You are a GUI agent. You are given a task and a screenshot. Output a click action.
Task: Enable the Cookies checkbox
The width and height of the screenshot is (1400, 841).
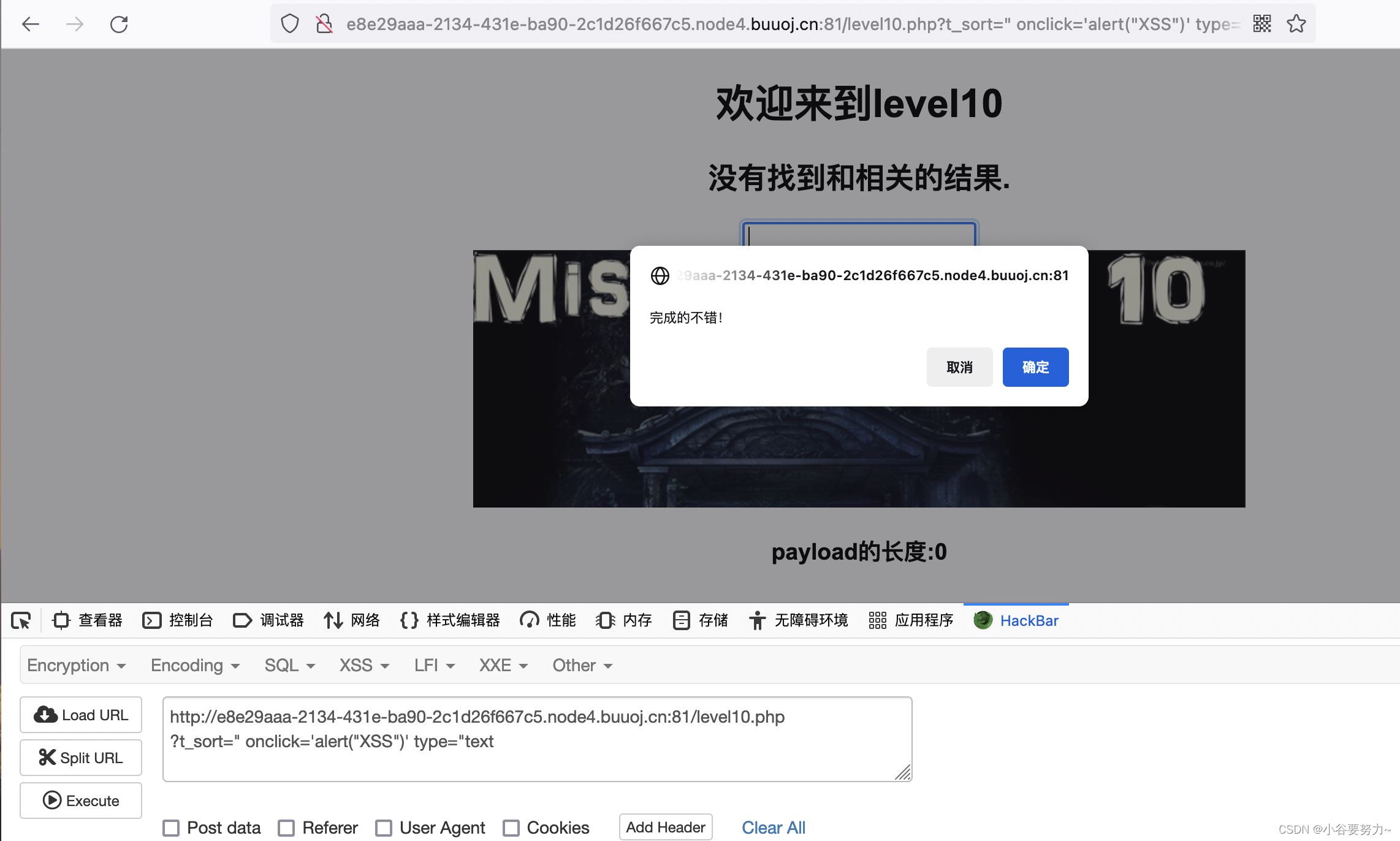[x=511, y=828]
